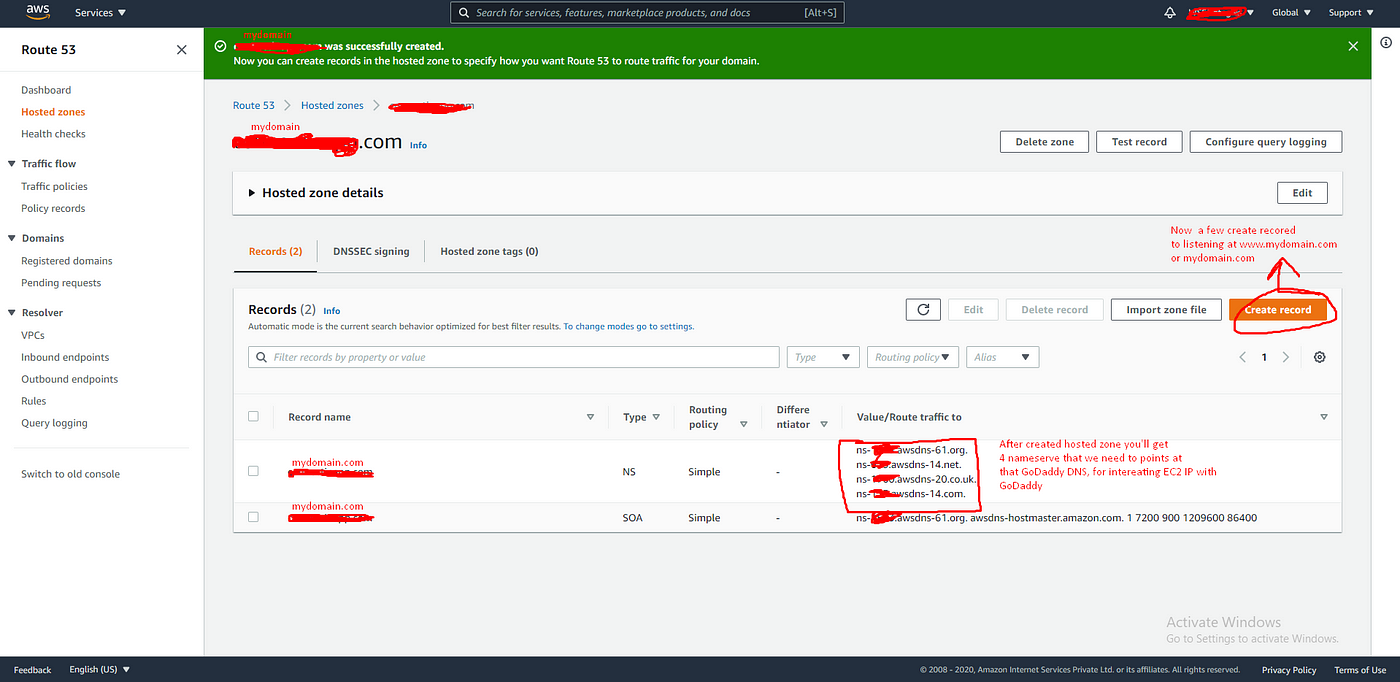
Task: Dismiss the green success banner
Action: 1353,46
